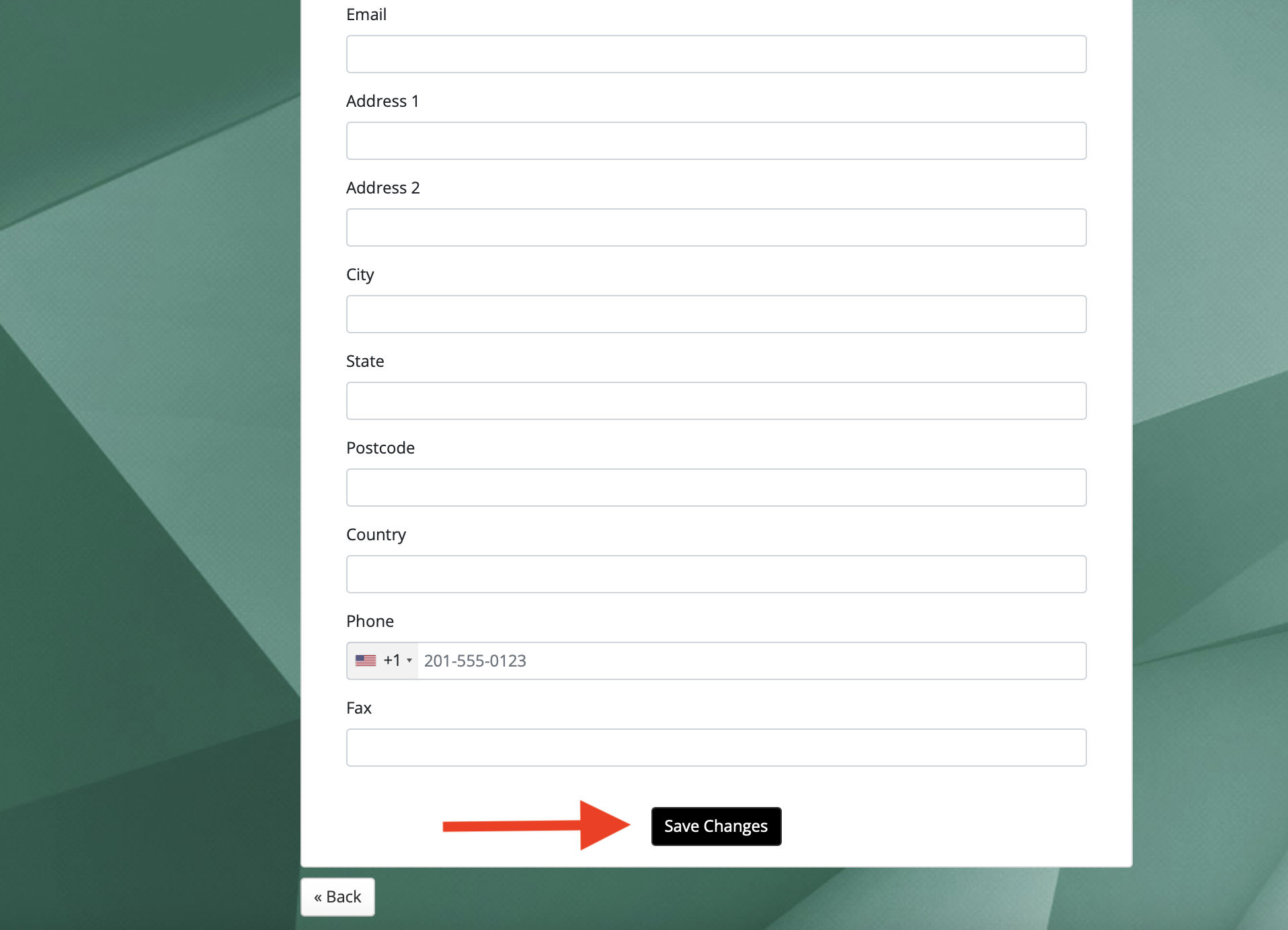Image resolution: width=1288 pixels, height=930 pixels.
Task: Focus the State input box
Action: point(716,401)
